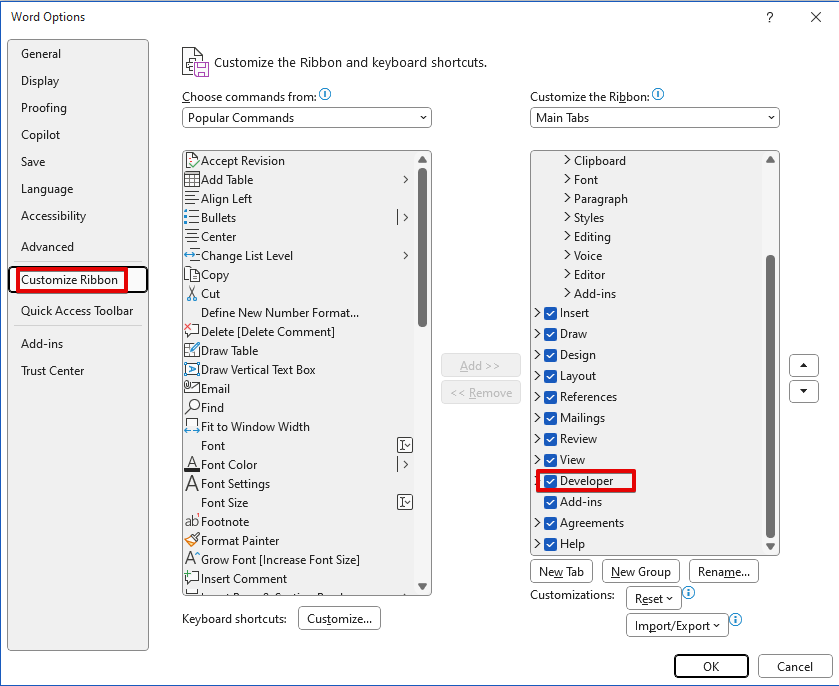The width and height of the screenshot is (839, 686).
Task: Click the Find magnifier icon
Action: (x=192, y=408)
